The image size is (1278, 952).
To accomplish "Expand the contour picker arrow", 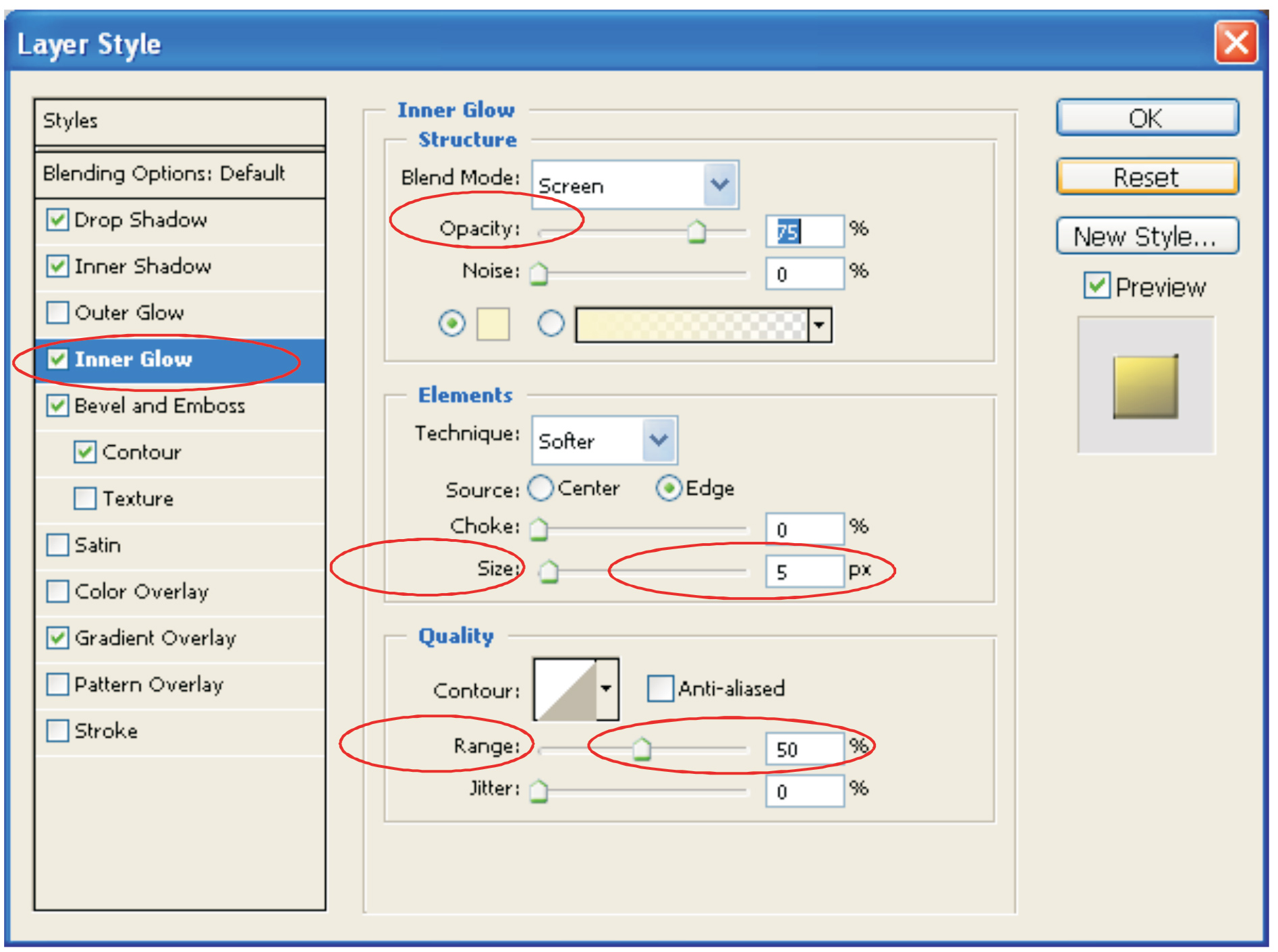I will pos(607,690).
